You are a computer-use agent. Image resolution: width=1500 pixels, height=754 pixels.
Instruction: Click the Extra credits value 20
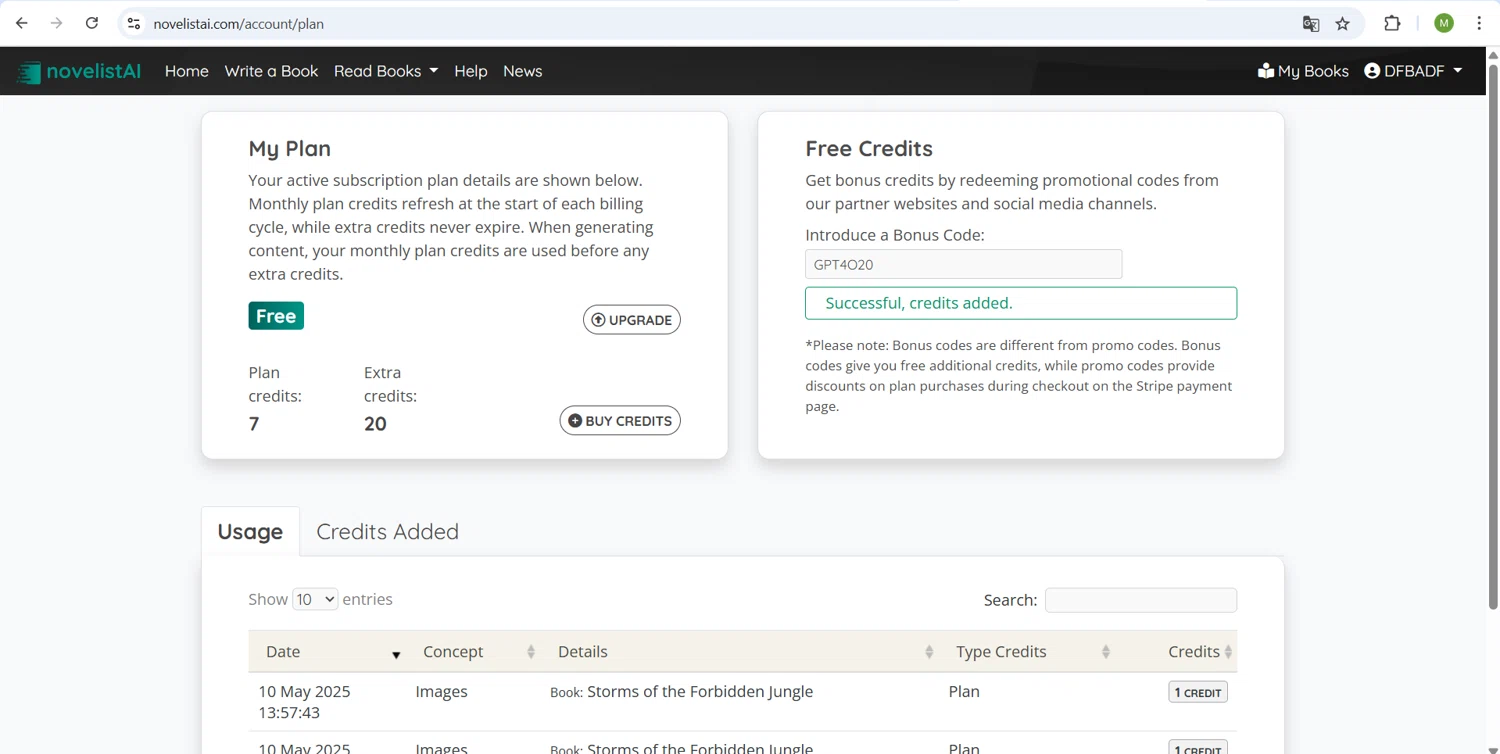click(x=375, y=424)
